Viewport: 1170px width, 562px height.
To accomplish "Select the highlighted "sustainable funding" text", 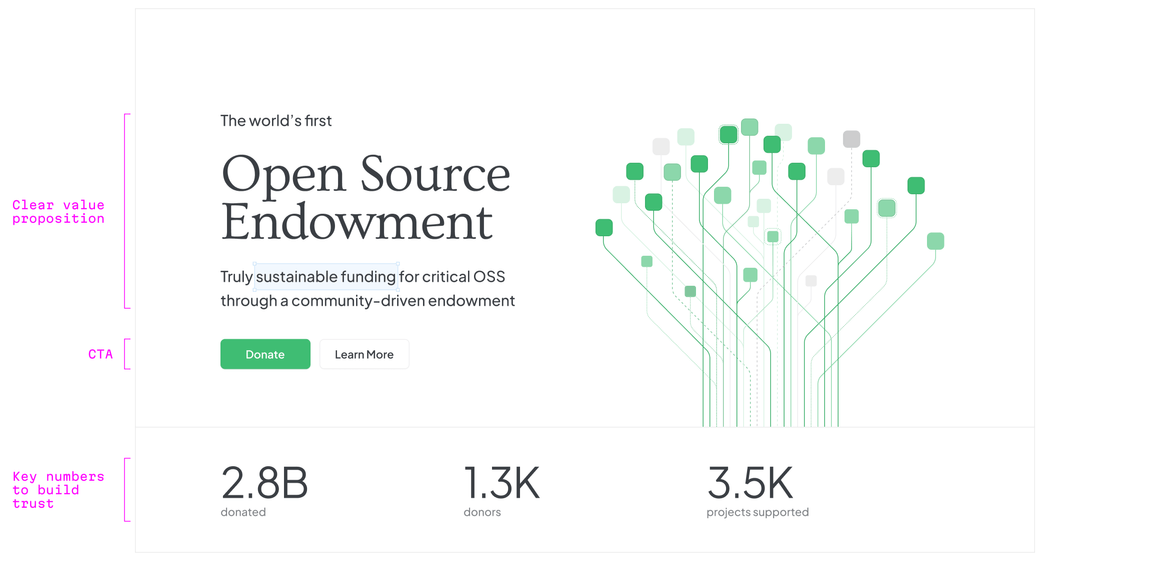I will 326,276.
